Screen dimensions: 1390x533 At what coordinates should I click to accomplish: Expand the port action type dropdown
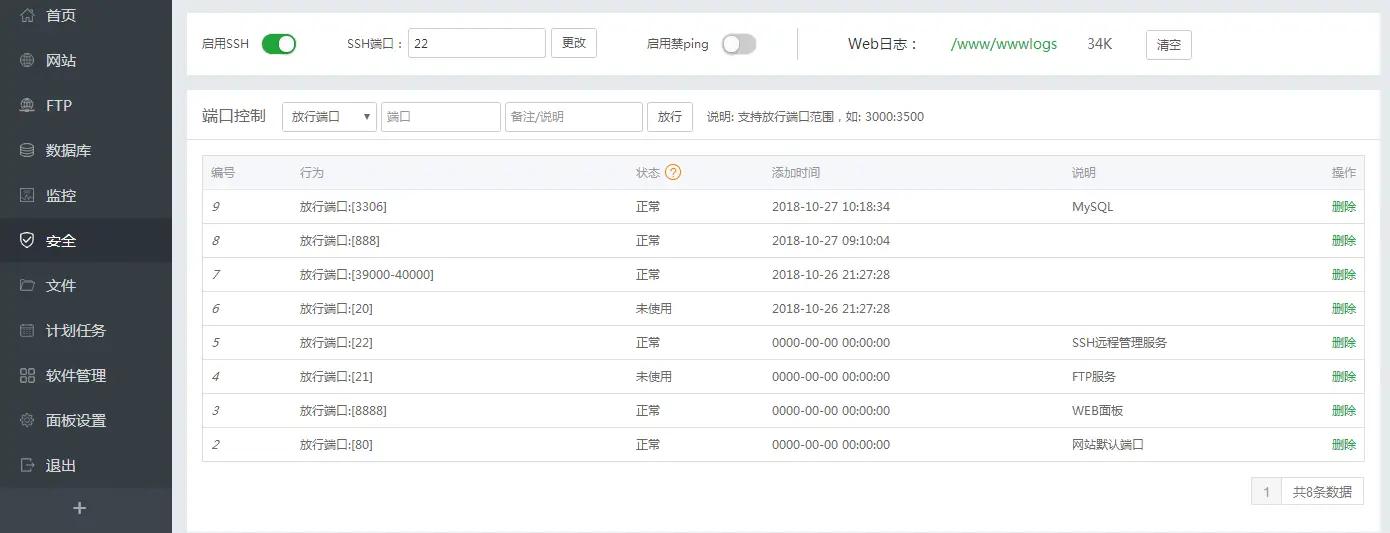pyautogui.click(x=329, y=117)
